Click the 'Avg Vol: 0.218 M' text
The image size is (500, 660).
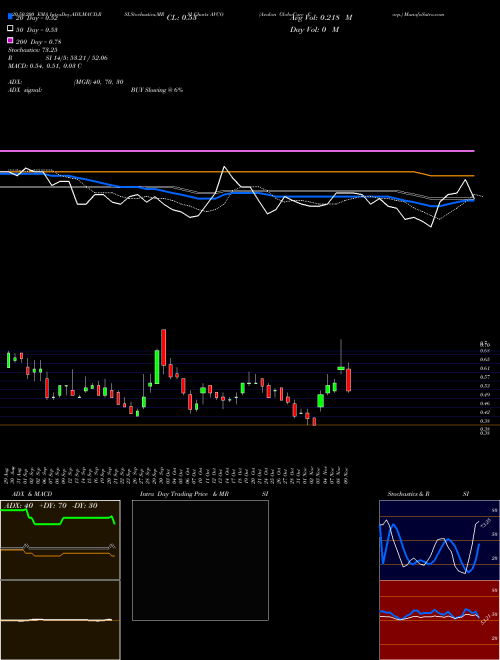click(x=321, y=18)
